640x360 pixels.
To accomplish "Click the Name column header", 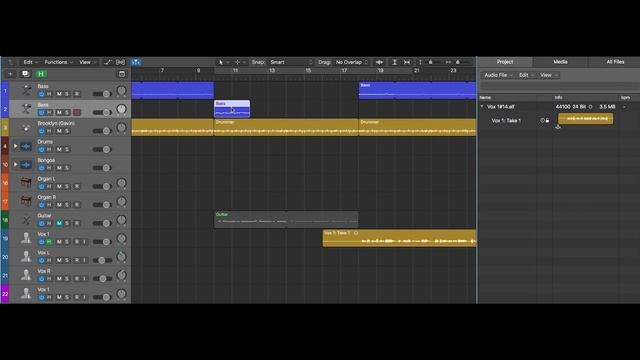I will click(x=485, y=98).
